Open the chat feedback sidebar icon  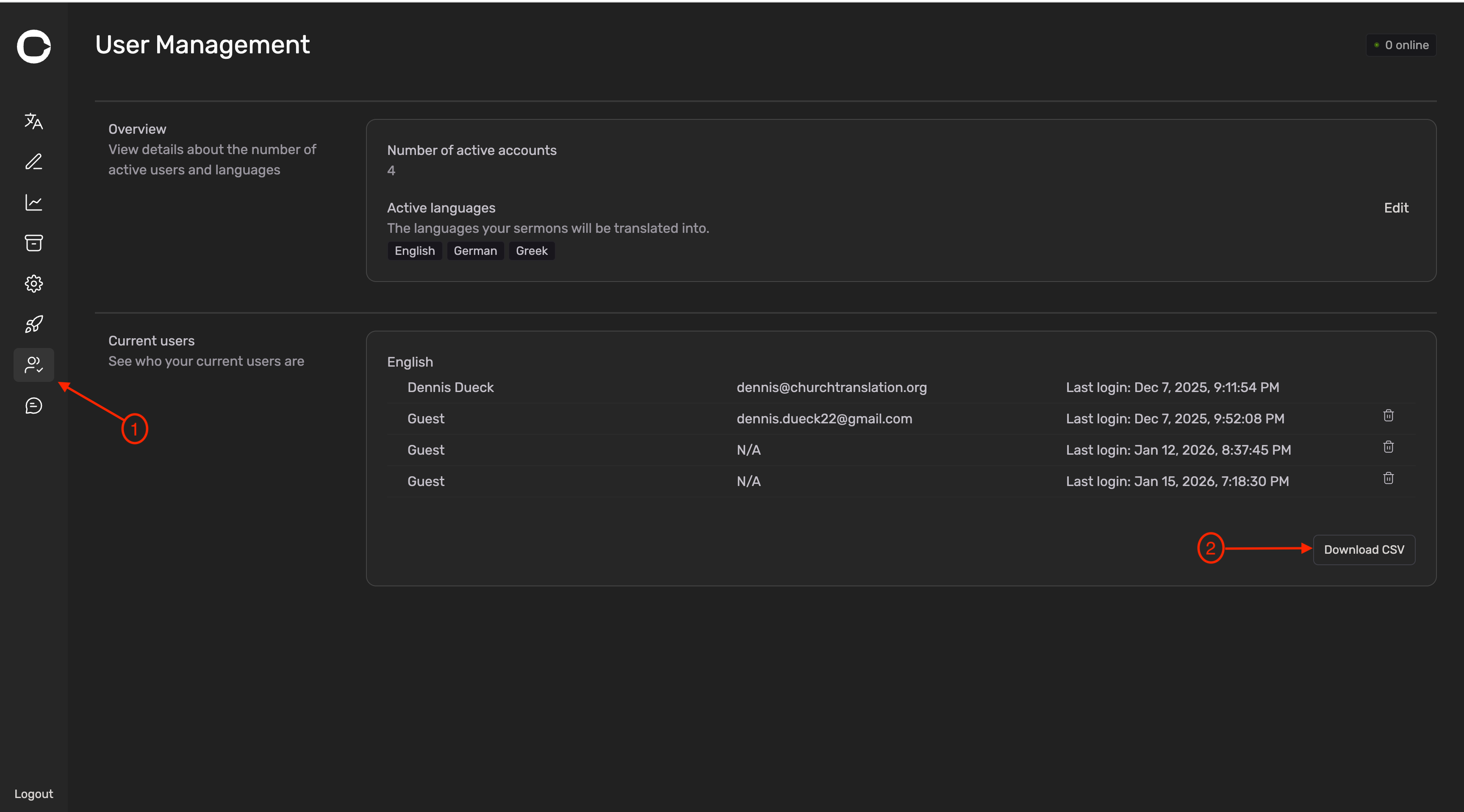(33, 406)
